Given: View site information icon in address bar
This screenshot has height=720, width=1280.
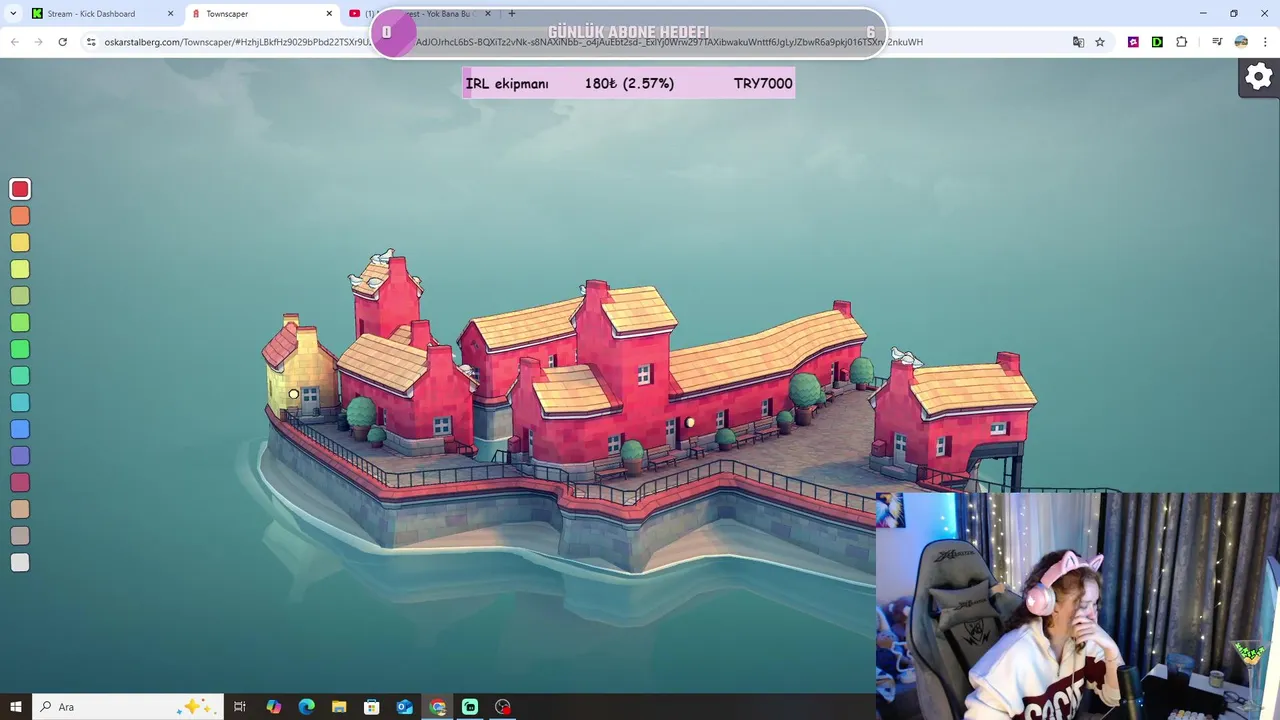Looking at the screenshot, I should pyautogui.click(x=91, y=42).
